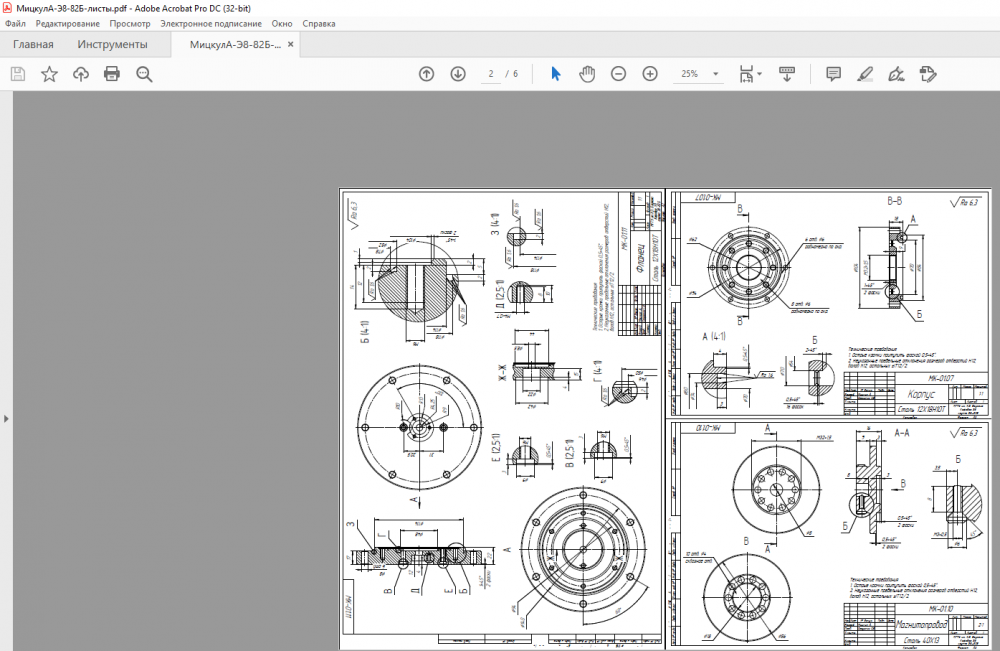Add a comment with the note icon
This screenshot has width=1000, height=651.
point(833,74)
